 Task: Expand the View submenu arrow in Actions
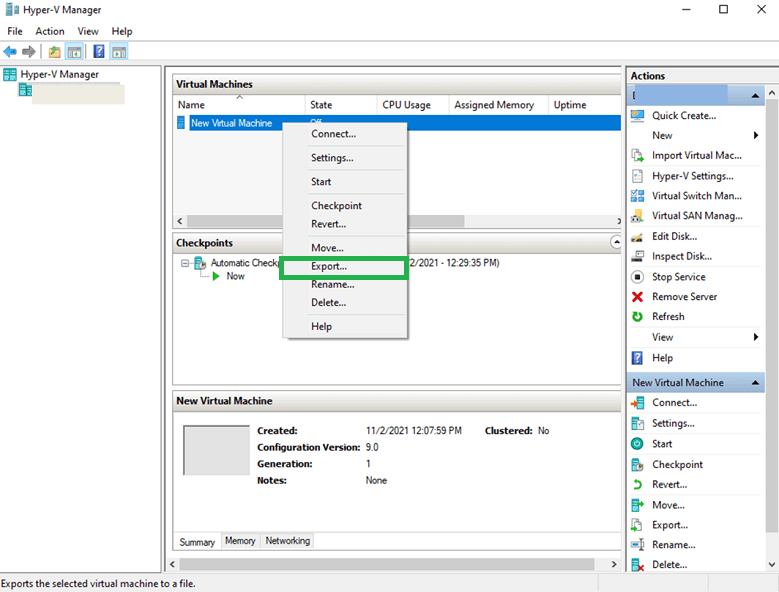756,337
